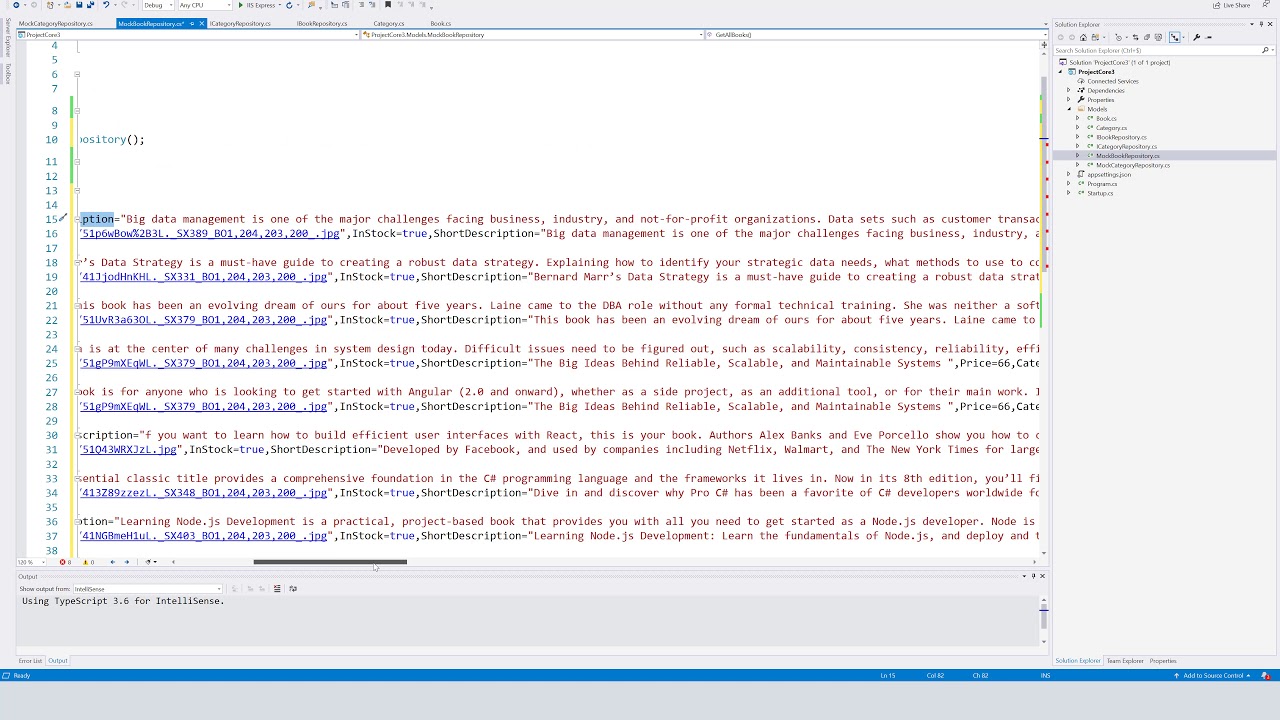Open the Team Explorer tab
Screen dimensions: 1280x720
click(x=1125, y=661)
